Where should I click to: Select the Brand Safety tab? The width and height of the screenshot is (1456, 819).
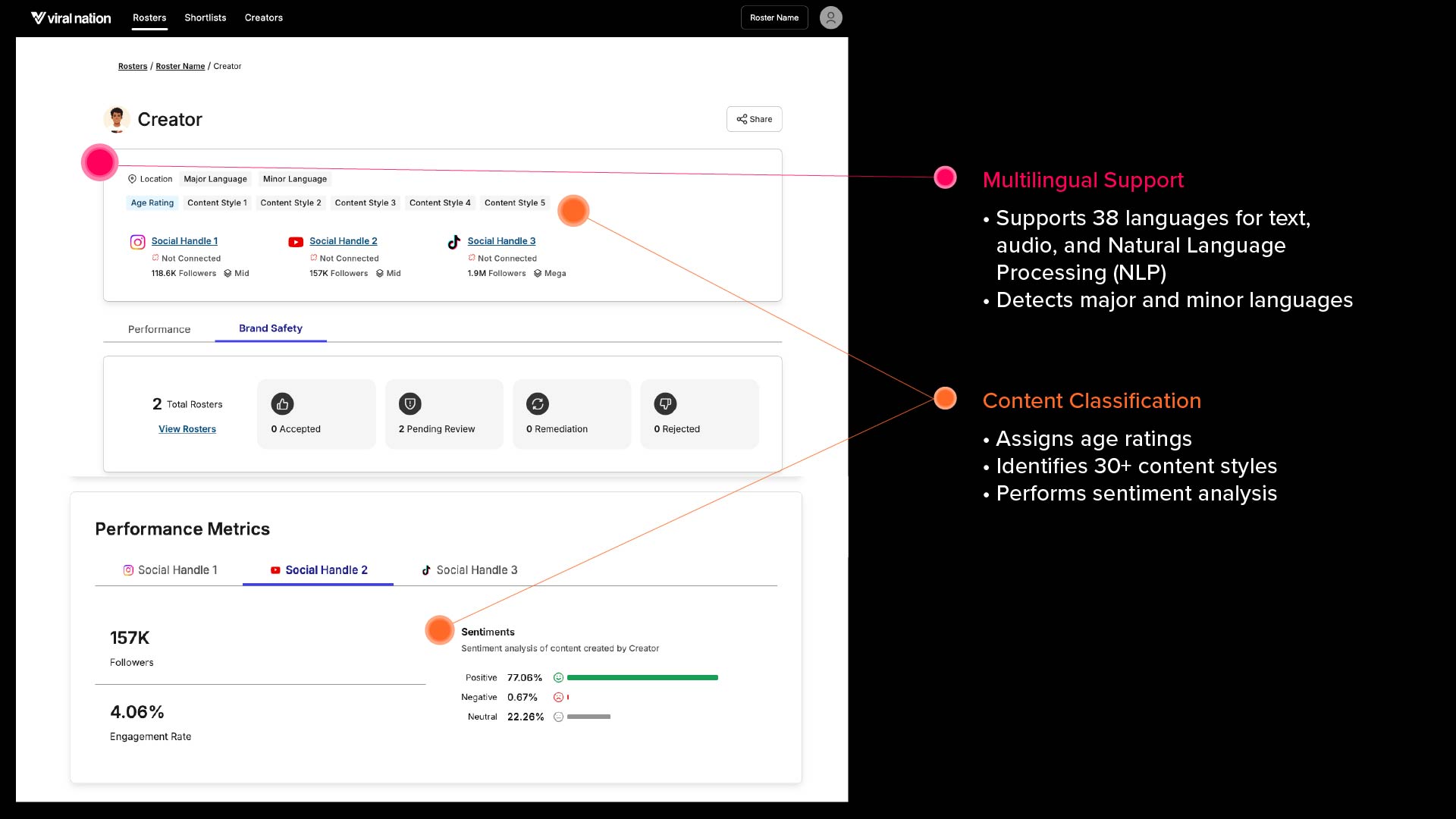[x=270, y=328]
